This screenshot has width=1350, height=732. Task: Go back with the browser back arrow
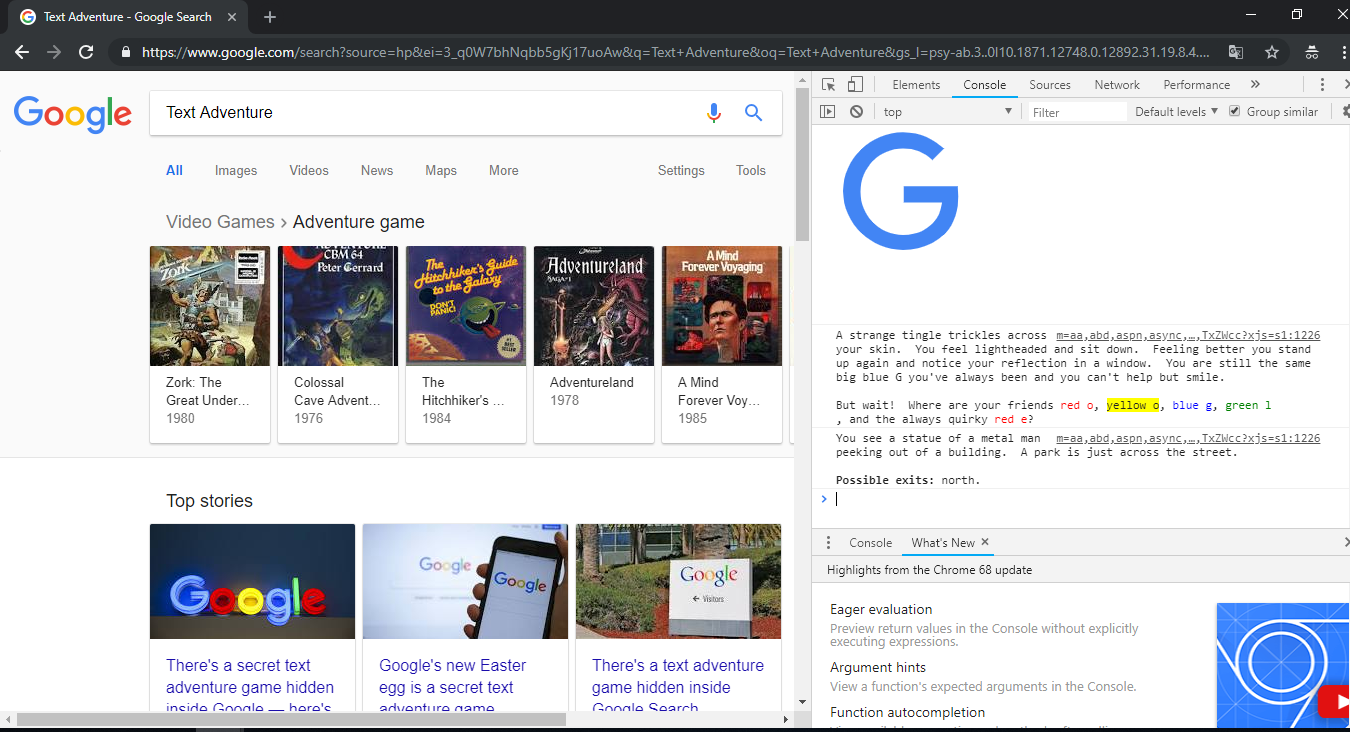22,52
